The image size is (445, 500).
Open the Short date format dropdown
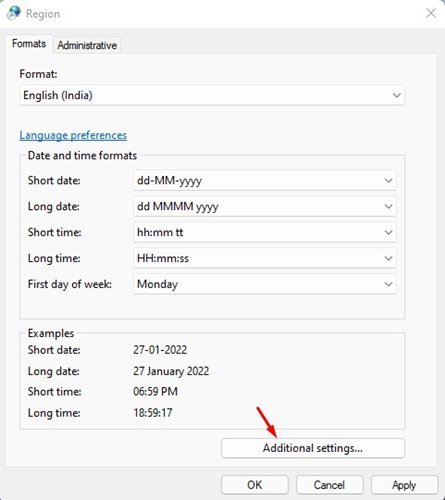coord(265,180)
